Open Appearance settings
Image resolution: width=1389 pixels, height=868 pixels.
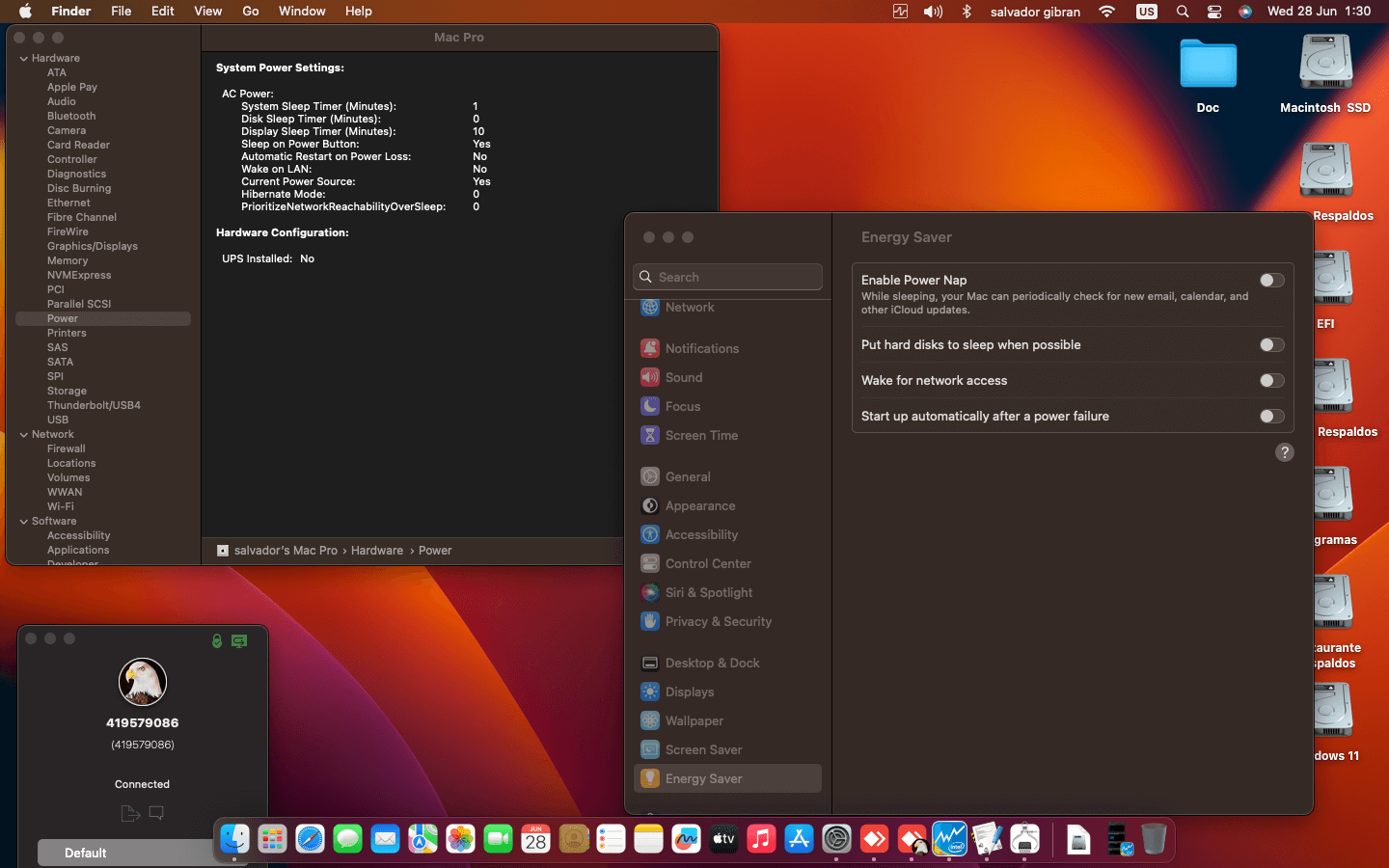coord(728,505)
